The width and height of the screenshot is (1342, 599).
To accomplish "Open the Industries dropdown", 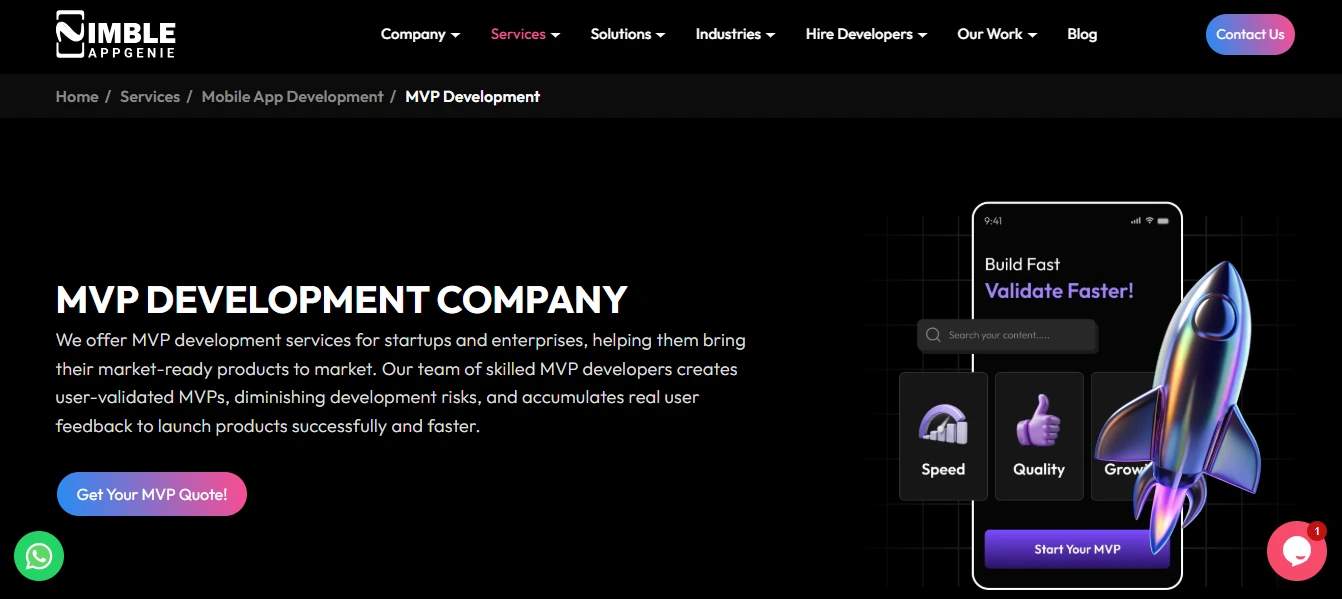I will point(734,34).
